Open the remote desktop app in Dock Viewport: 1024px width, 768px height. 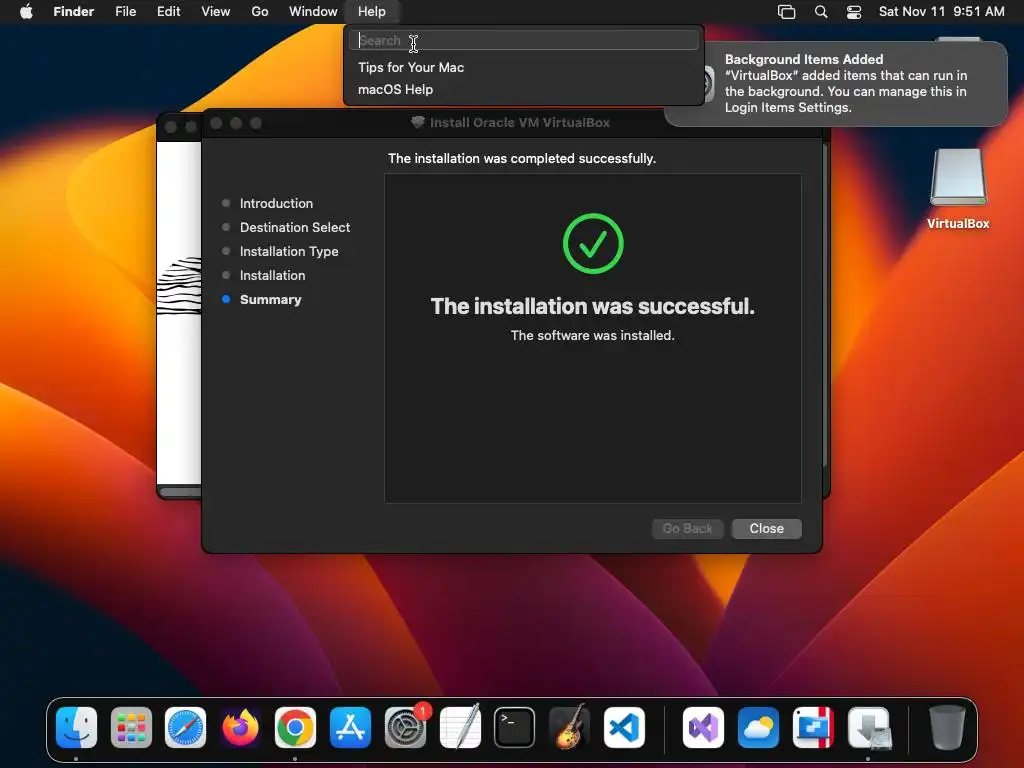point(813,727)
